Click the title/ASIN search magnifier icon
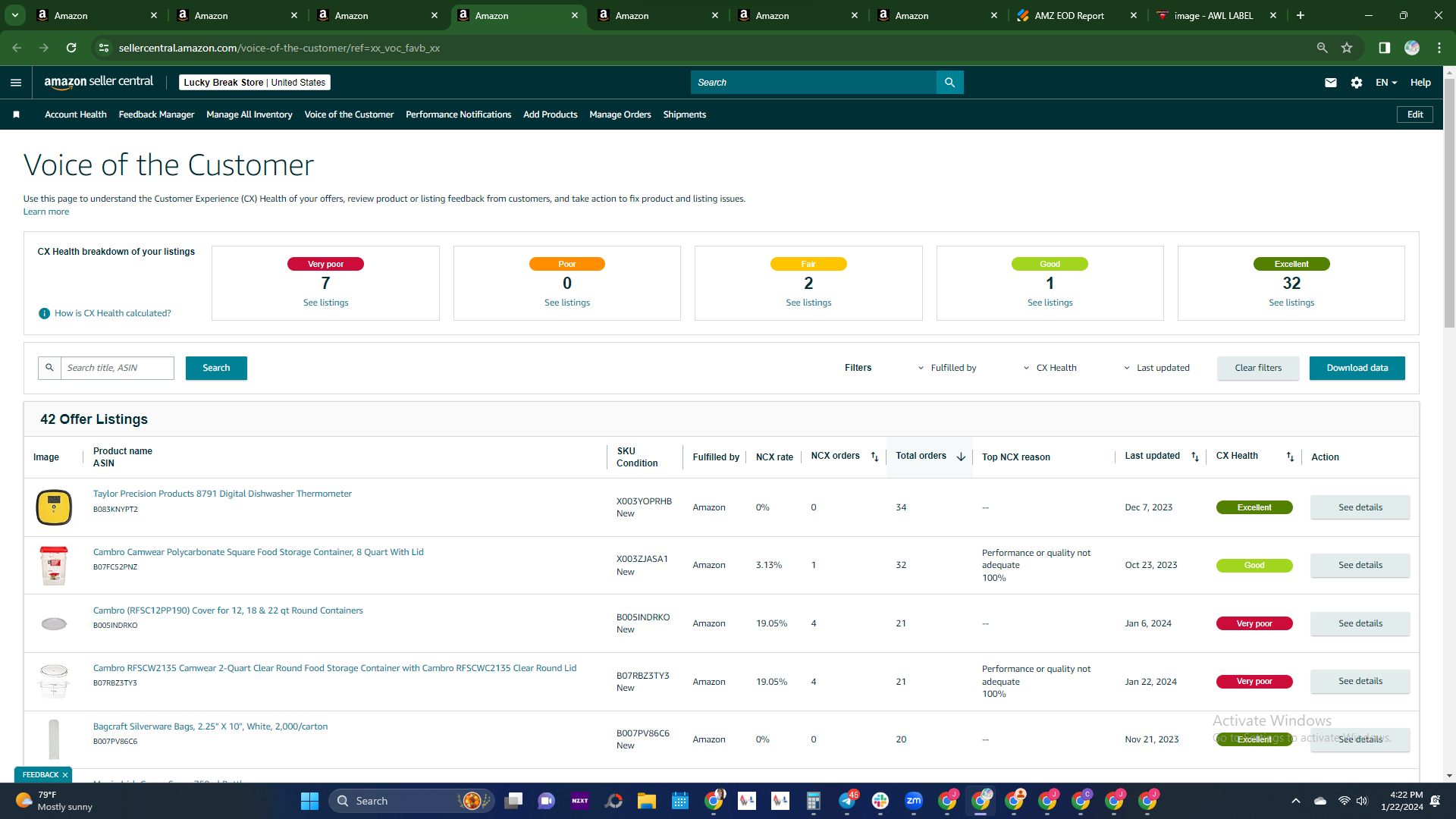This screenshot has height=819, width=1456. click(x=49, y=368)
